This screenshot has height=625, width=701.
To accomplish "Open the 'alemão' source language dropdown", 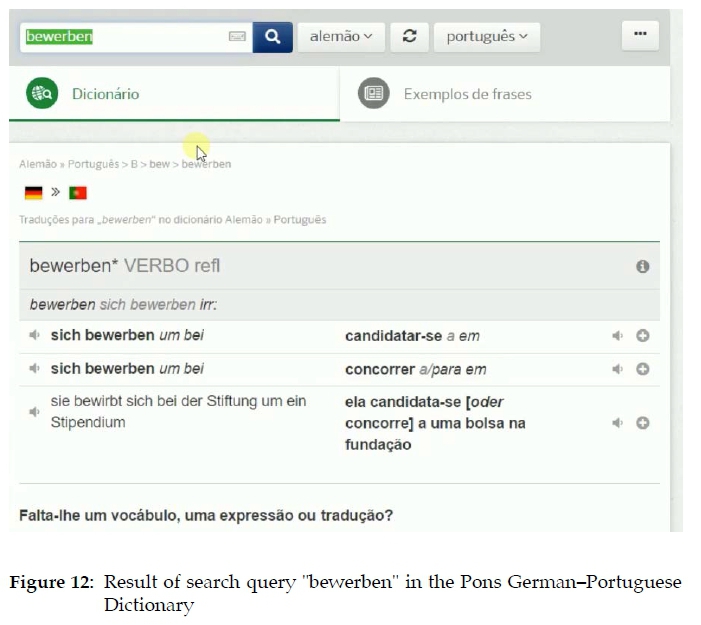I will point(340,37).
